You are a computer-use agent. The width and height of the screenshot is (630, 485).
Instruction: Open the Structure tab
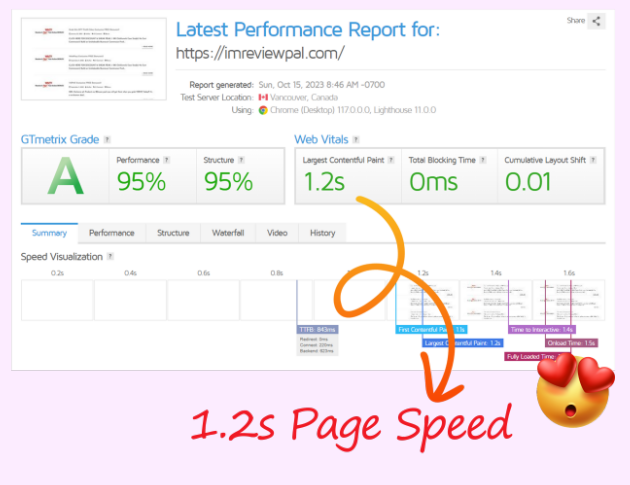click(173, 233)
